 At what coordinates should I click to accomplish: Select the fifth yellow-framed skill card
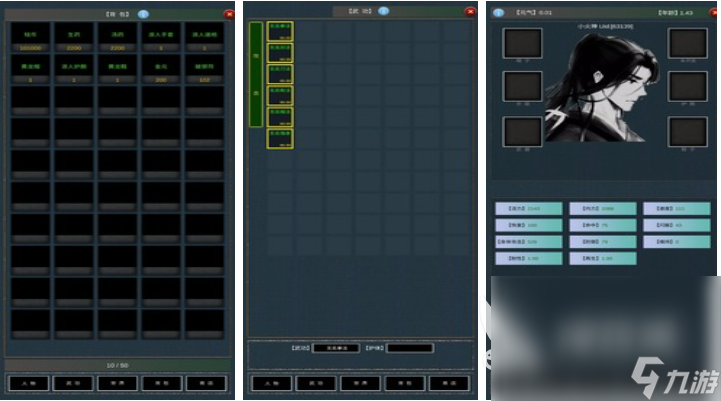tap(280, 117)
